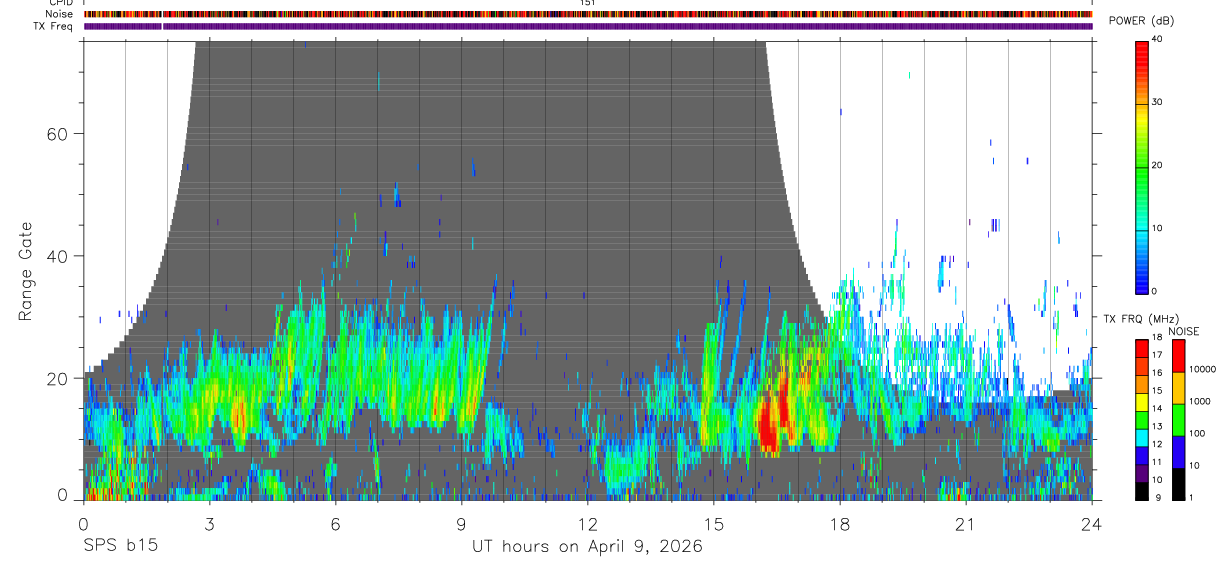Click the 'NOISE' legend title
This screenshot has width=1228, height=567.
tap(1183, 331)
